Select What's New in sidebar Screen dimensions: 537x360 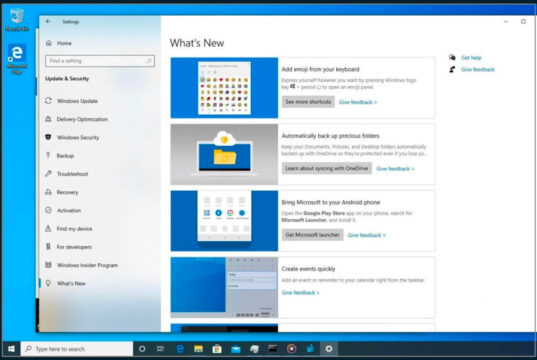click(x=71, y=283)
